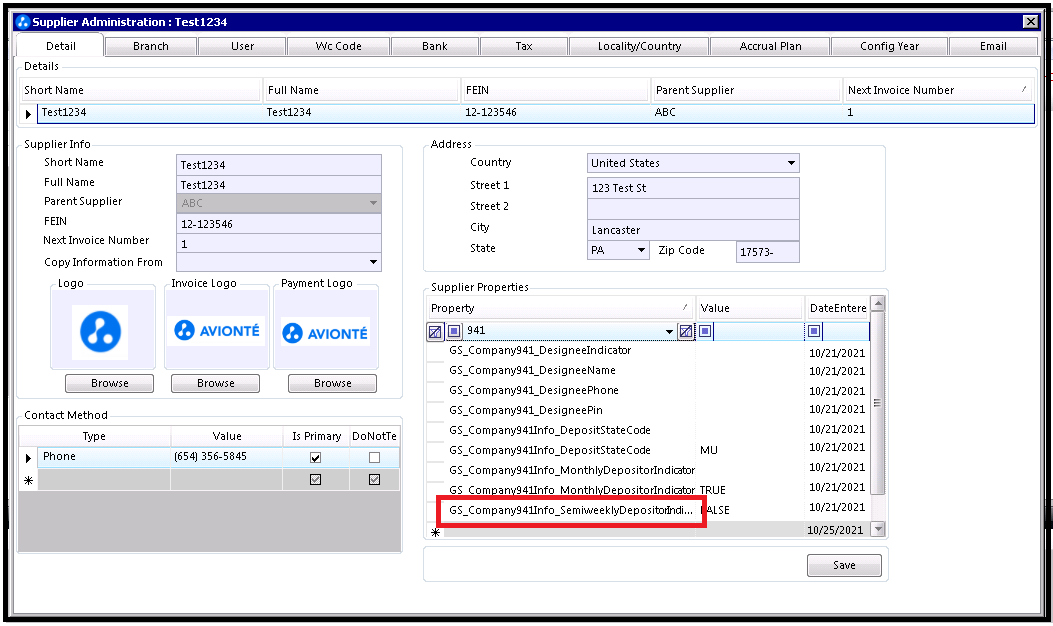Click the Zip Code field

768,252
